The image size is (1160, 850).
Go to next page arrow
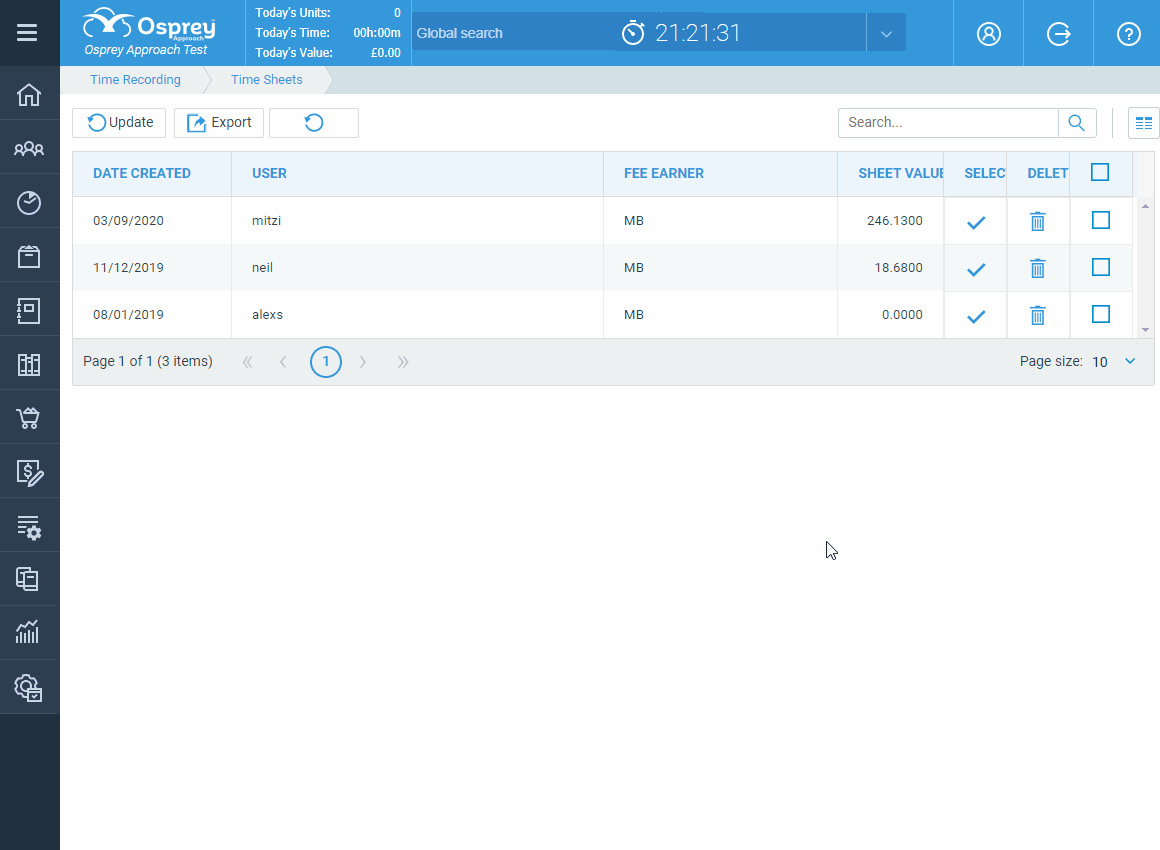(362, 362)
